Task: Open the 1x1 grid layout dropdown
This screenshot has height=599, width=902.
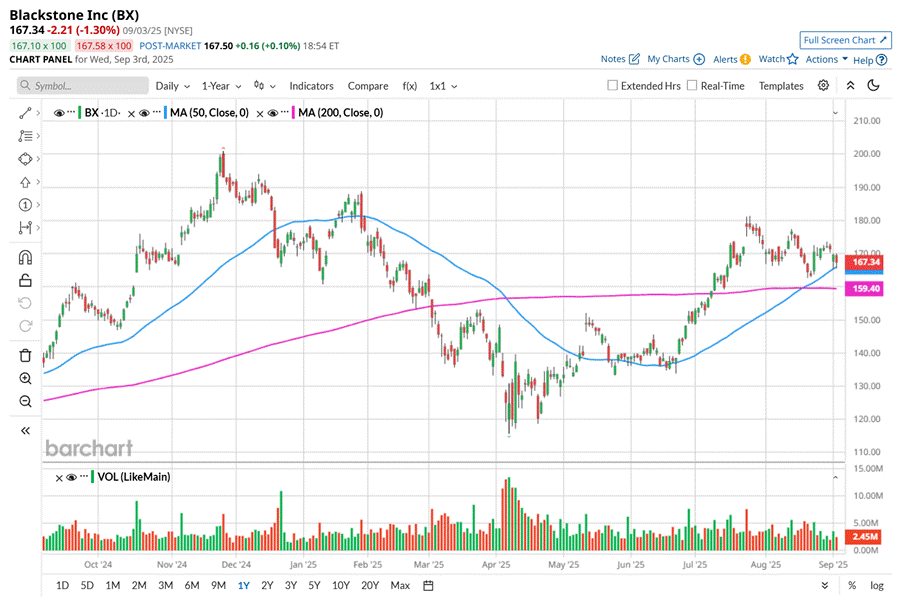Action: tap(444, 86)
